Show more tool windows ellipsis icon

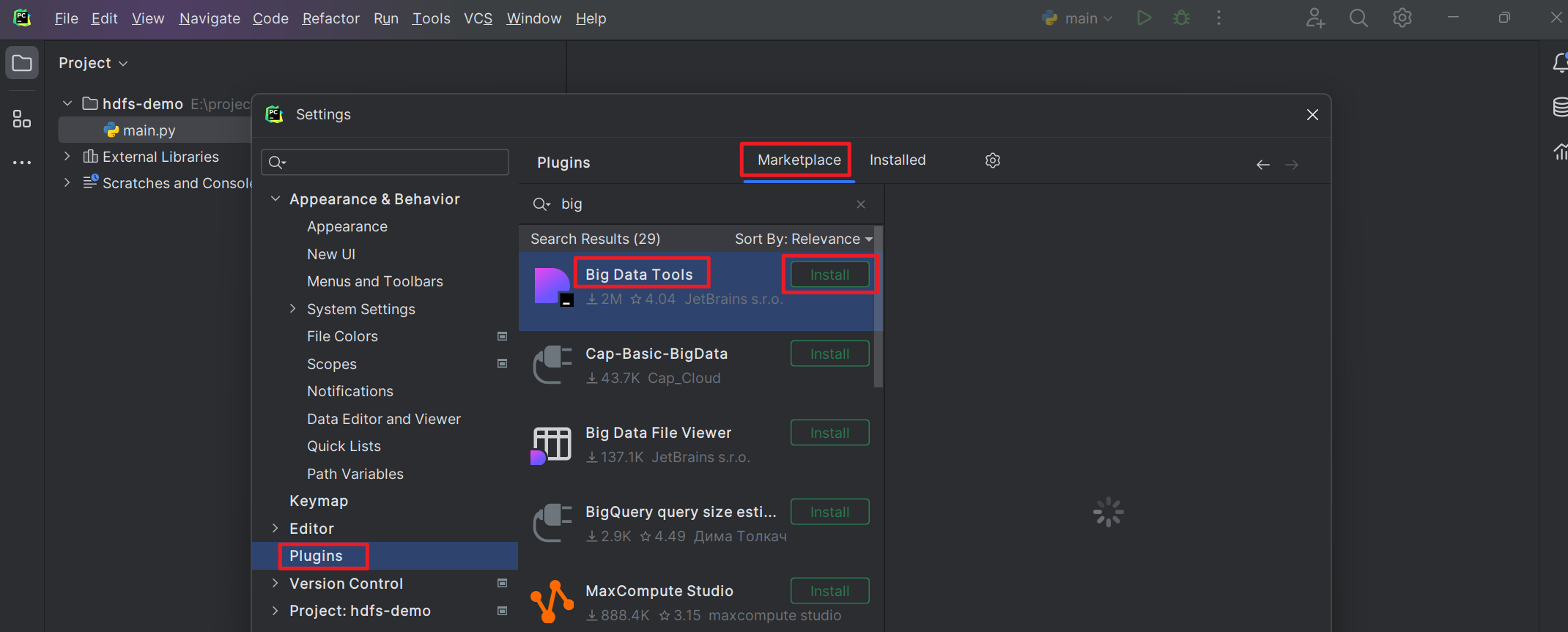click(22, 163)
